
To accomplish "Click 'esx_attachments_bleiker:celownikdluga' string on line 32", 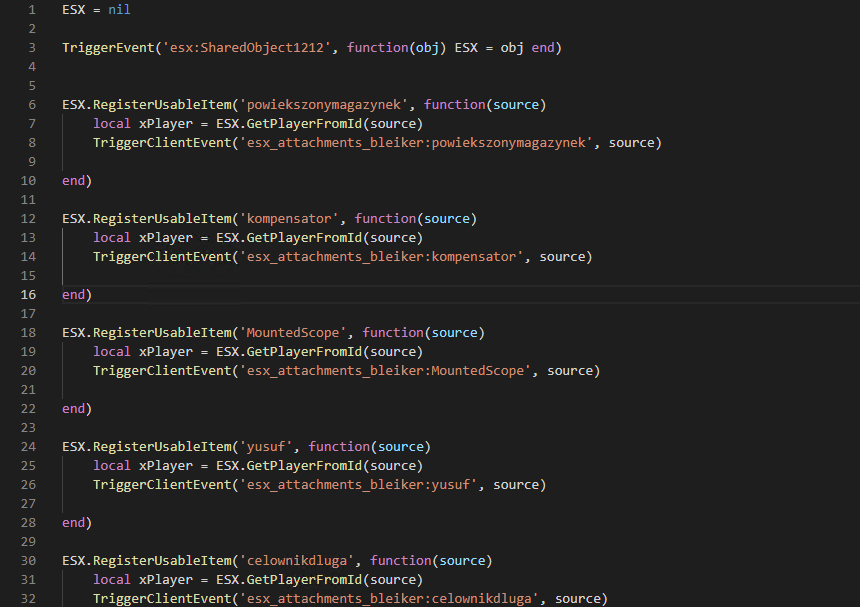I will coord(389,599).
